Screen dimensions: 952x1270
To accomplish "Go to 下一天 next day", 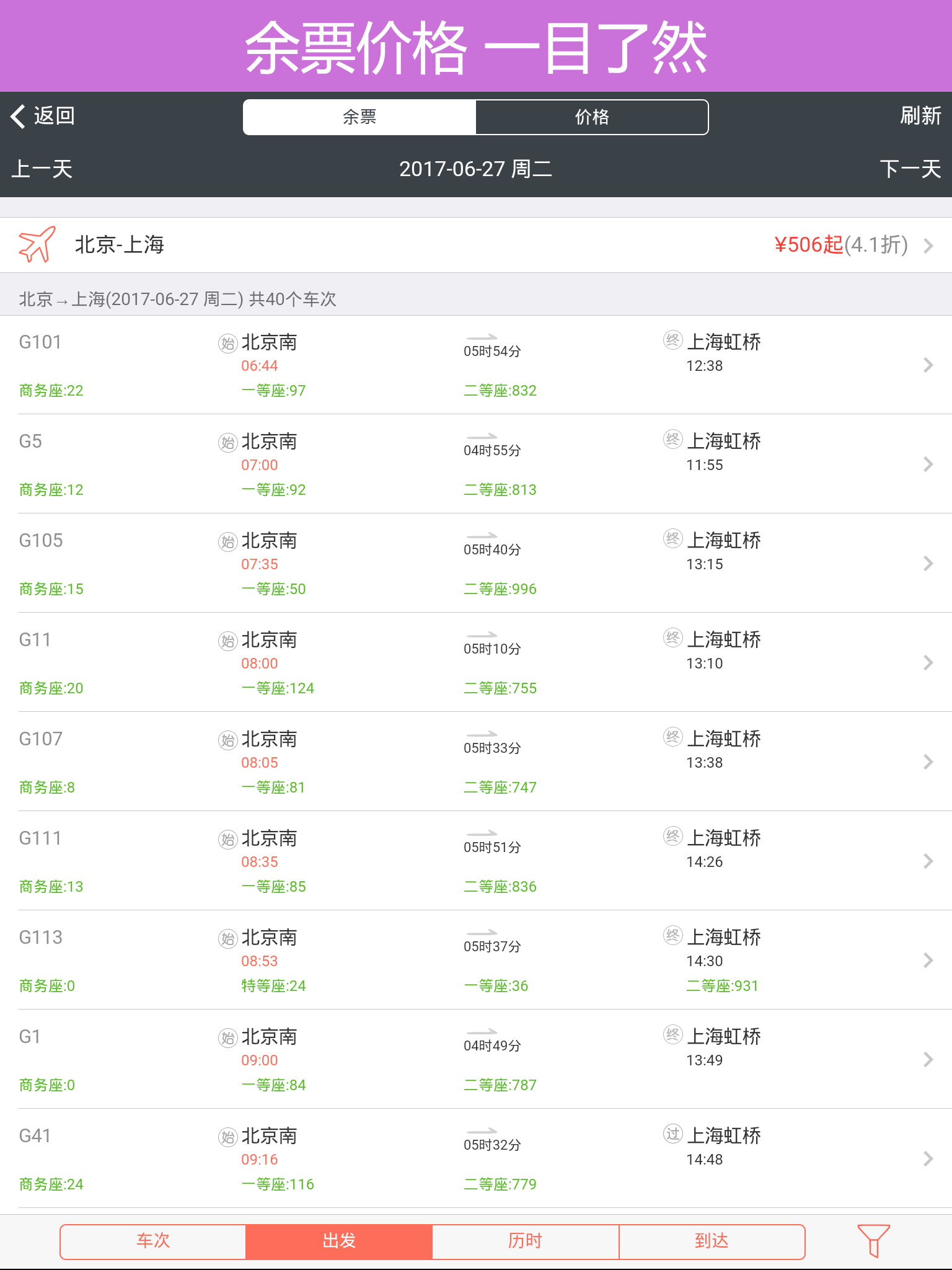I will (x=910, y=169).
